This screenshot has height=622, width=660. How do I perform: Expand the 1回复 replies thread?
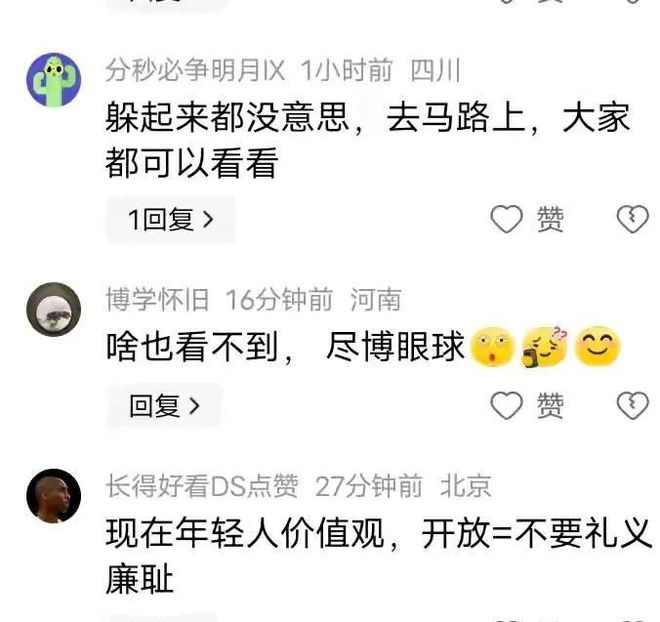pos(170,219)
